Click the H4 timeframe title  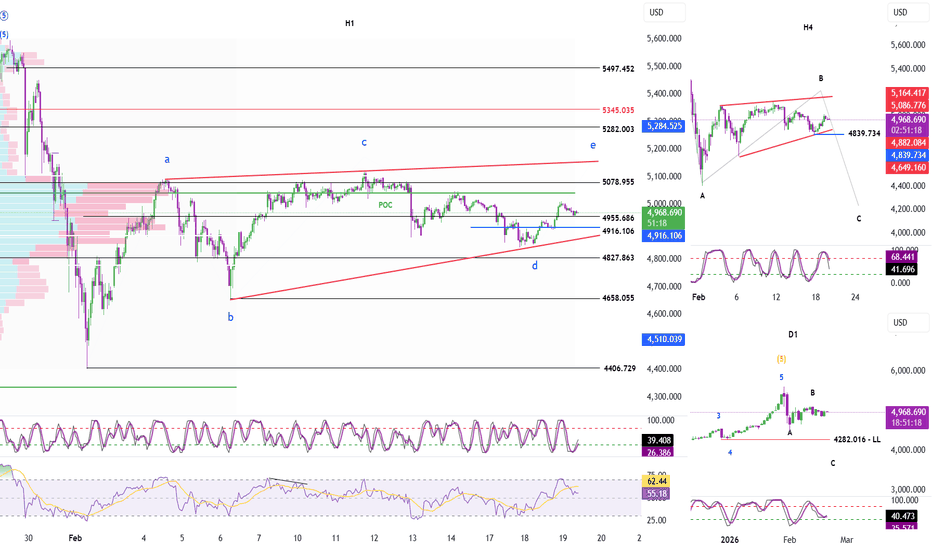click(807, 27)
